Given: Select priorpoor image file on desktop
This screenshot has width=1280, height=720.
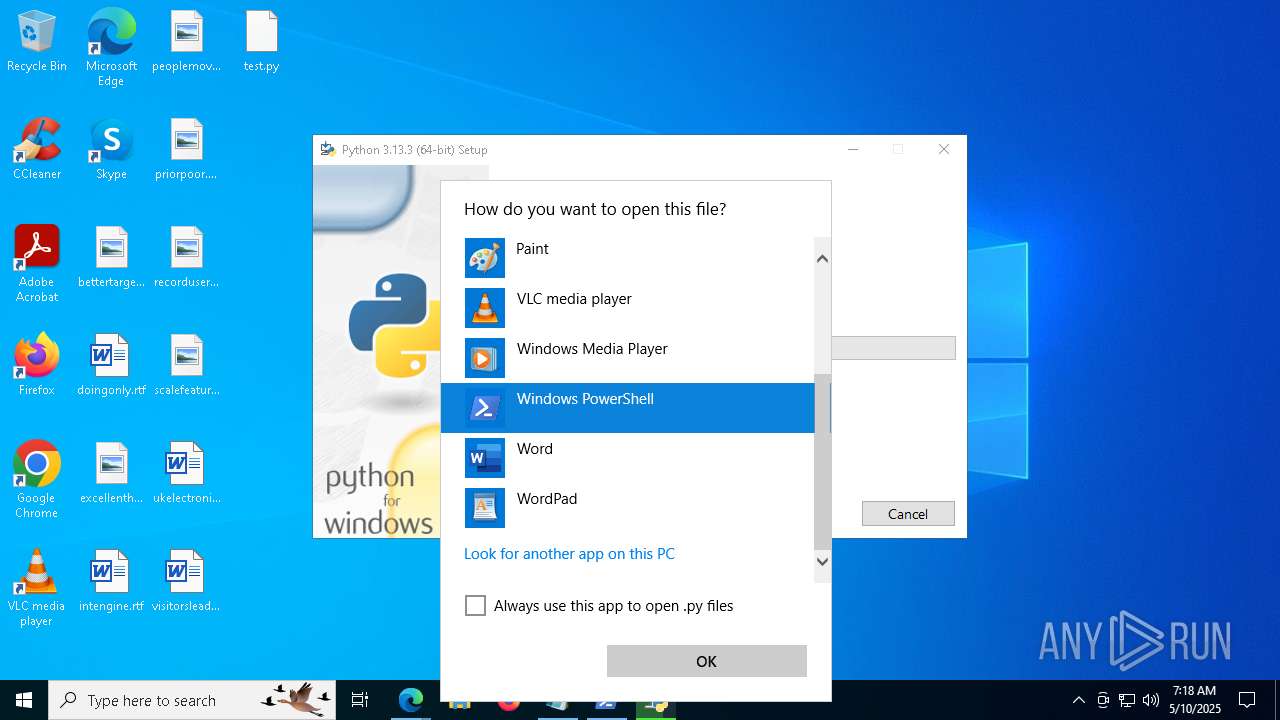Looking at the screenshot, I should pos(186,150).
